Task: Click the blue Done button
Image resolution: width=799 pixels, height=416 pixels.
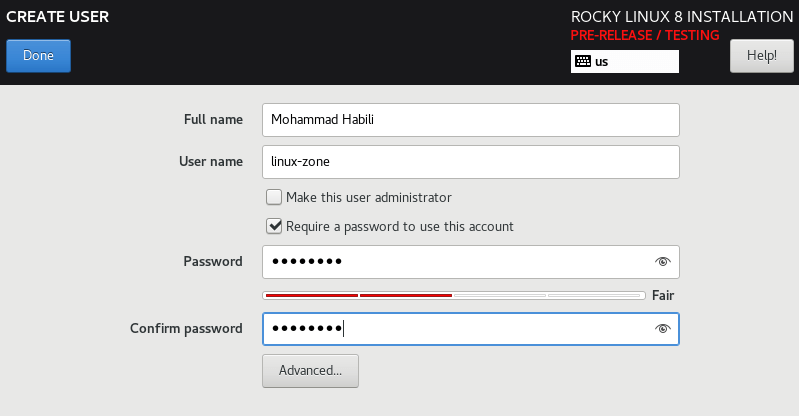Action: (38, 56)
